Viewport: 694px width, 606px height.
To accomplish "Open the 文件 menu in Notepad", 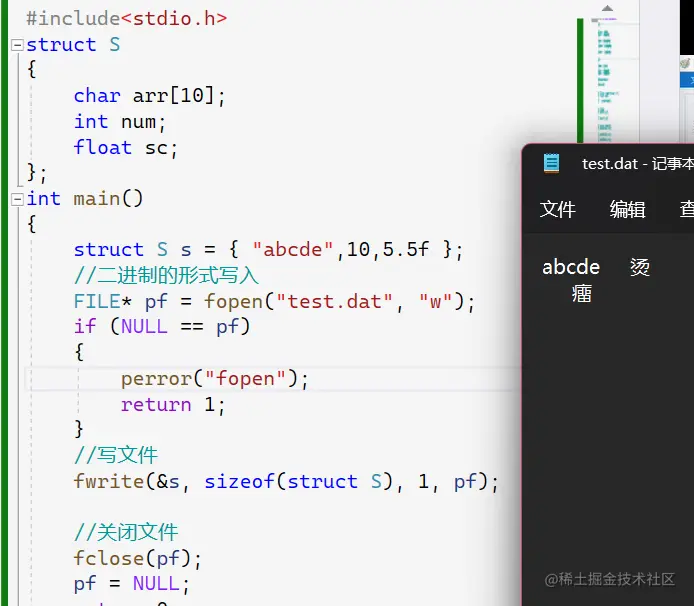I will tap(557, 209).
